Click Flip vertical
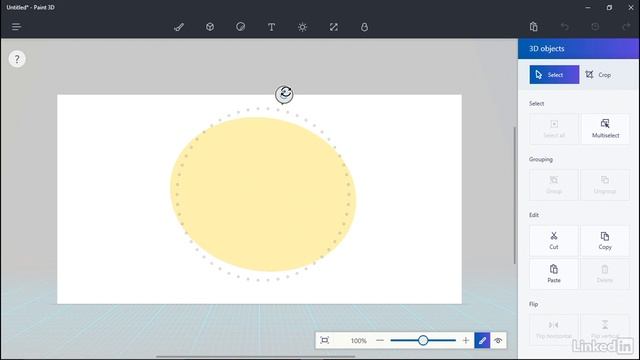The width and height of the screenshot is (640, 360). (x=605, y=330)
